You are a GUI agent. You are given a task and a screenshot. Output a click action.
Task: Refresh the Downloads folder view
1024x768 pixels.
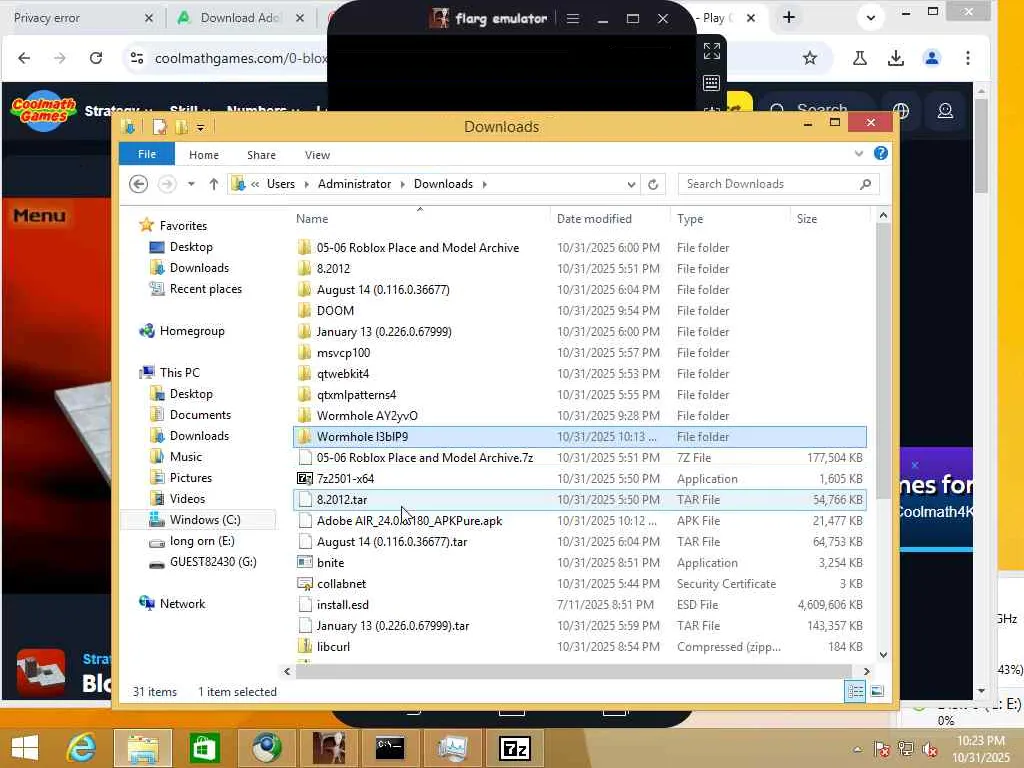(x=652, y=184)
